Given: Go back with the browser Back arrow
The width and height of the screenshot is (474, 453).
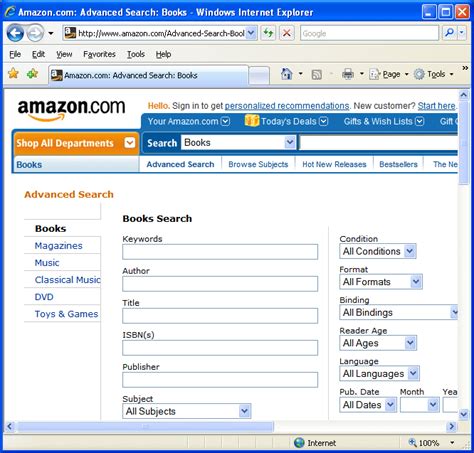Looking at the screenshot, I should coord(15,33).
